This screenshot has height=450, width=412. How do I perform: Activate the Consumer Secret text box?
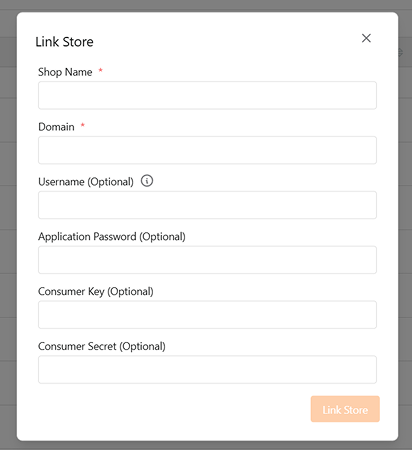(x=207, y=369)
